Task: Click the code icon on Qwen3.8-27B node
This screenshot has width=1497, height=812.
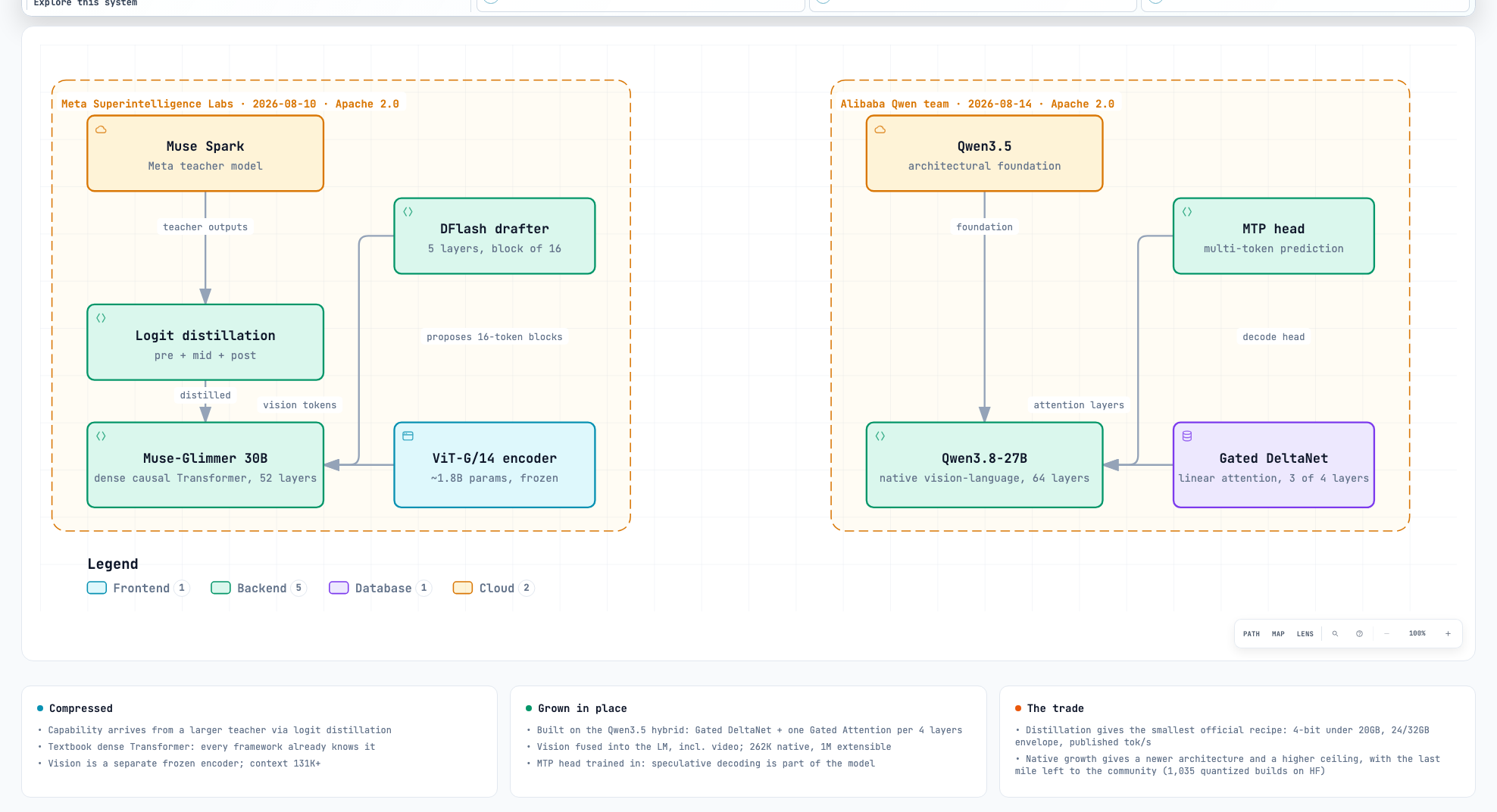Action: tap(880, 436)
